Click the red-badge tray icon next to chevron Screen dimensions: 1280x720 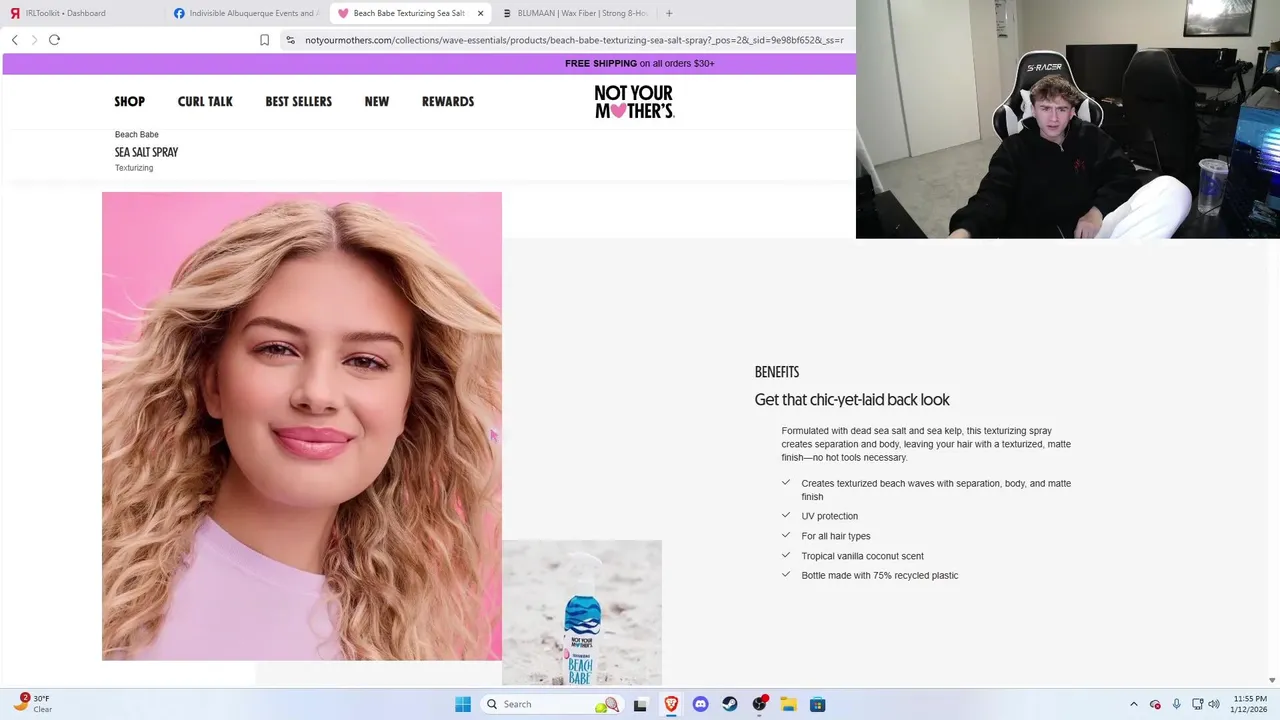(x=1156, y=704)
